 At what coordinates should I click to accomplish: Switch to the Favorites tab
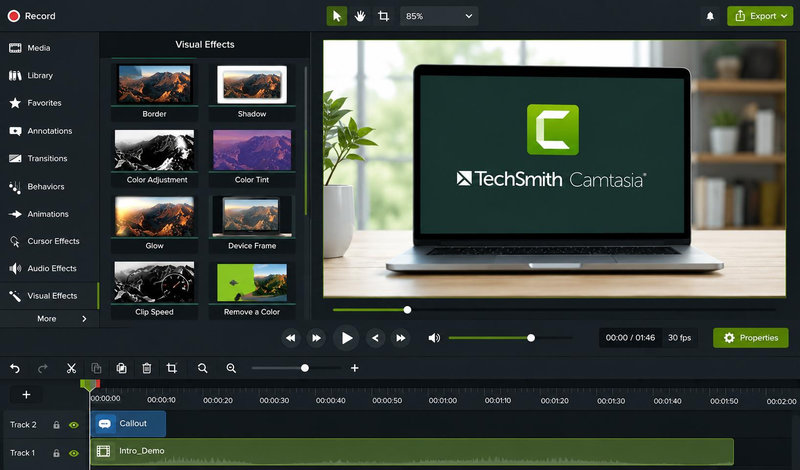[x=49, y=103]
